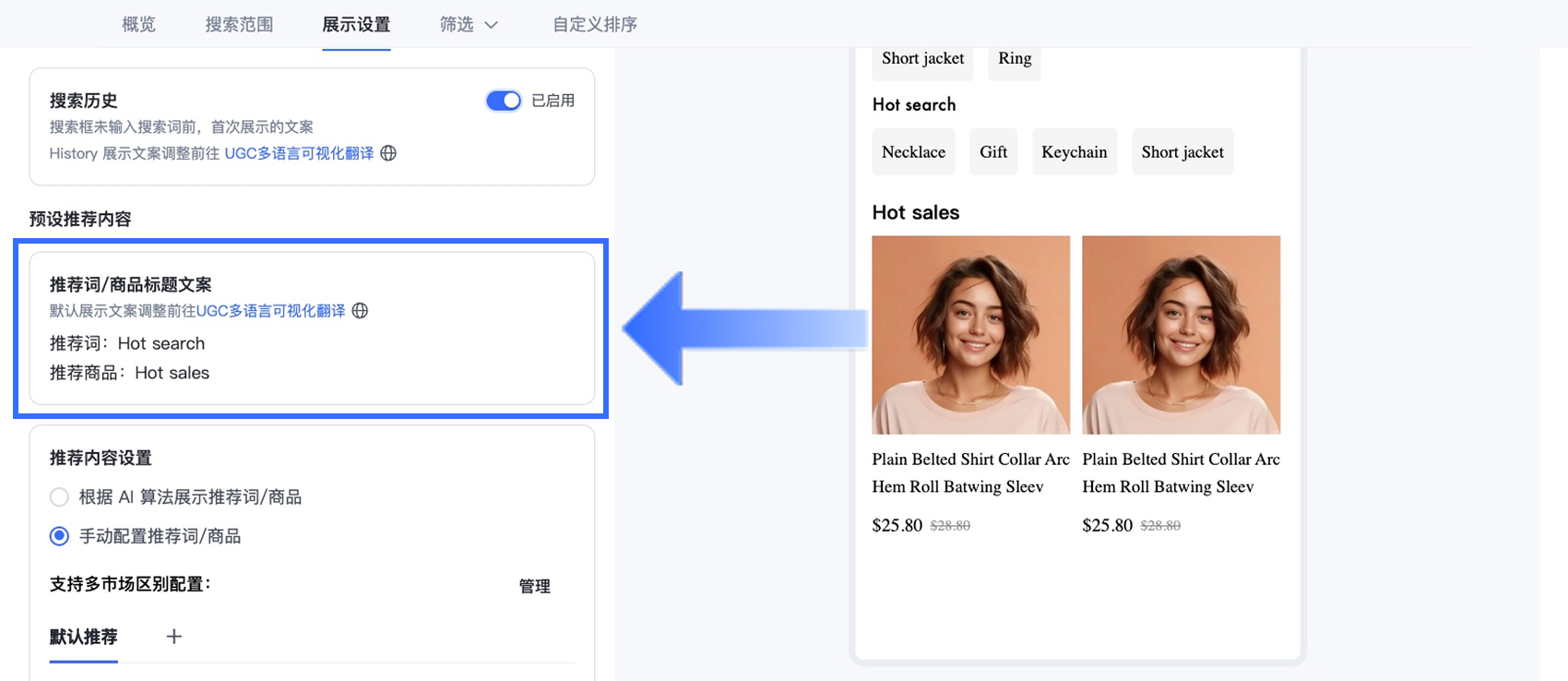
Task: Open the 自定义排序 tab
Action: click(595, 25)
